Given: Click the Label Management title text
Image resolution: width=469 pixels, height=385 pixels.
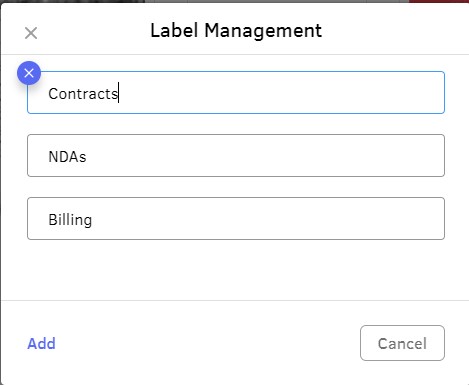Looking at the screenshot, I should click(236, 31).
